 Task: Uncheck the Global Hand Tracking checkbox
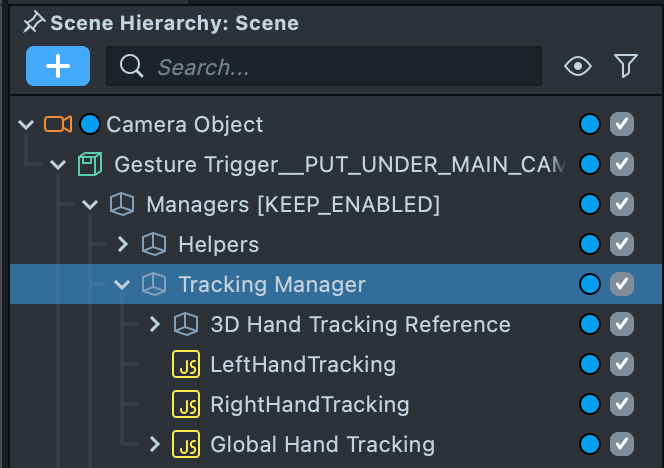(622, 445)
